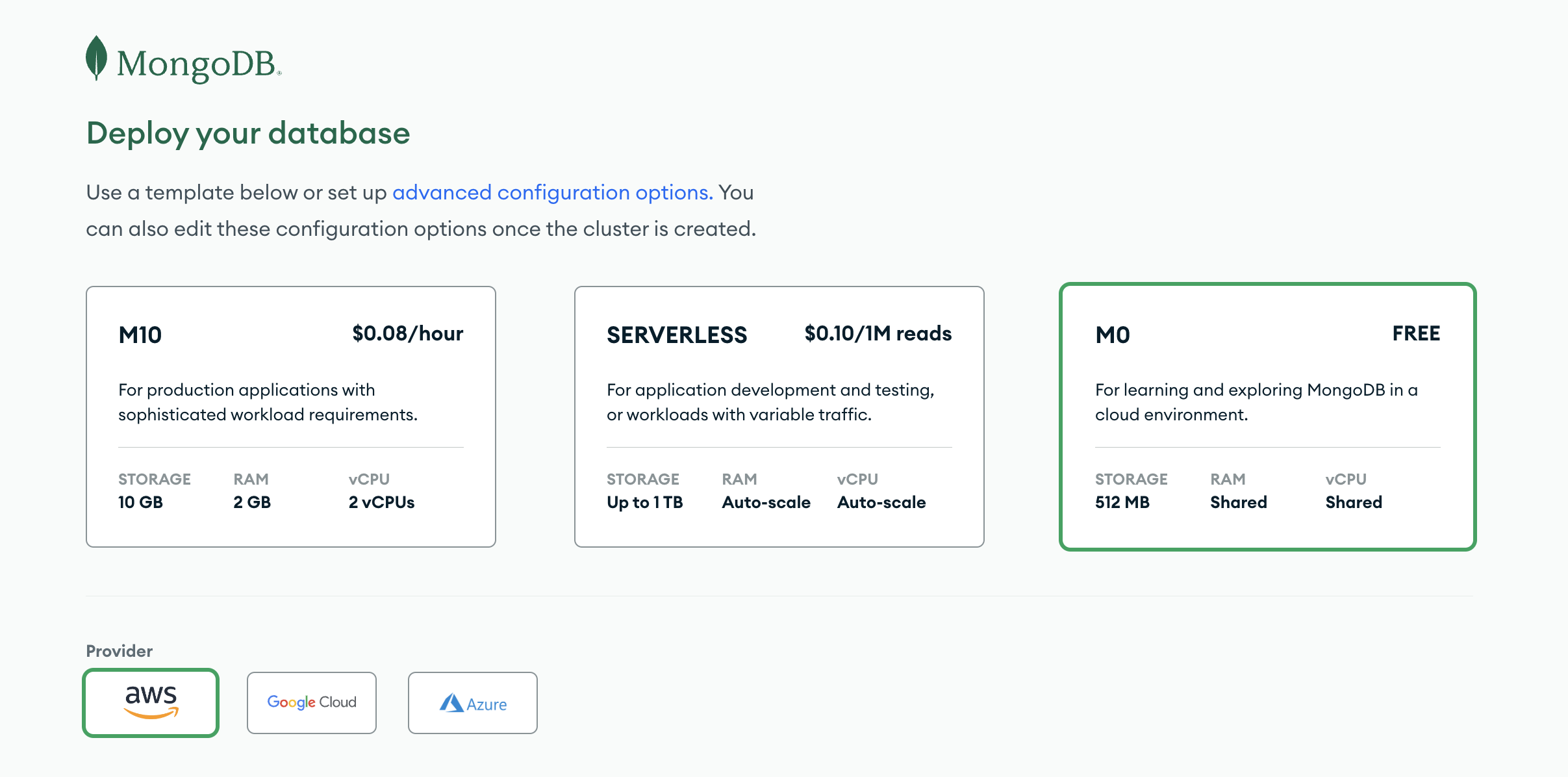This screenshot has width=1568, height=777.
Task: Click the M10 description about production applications
Action: click(268, 402)
